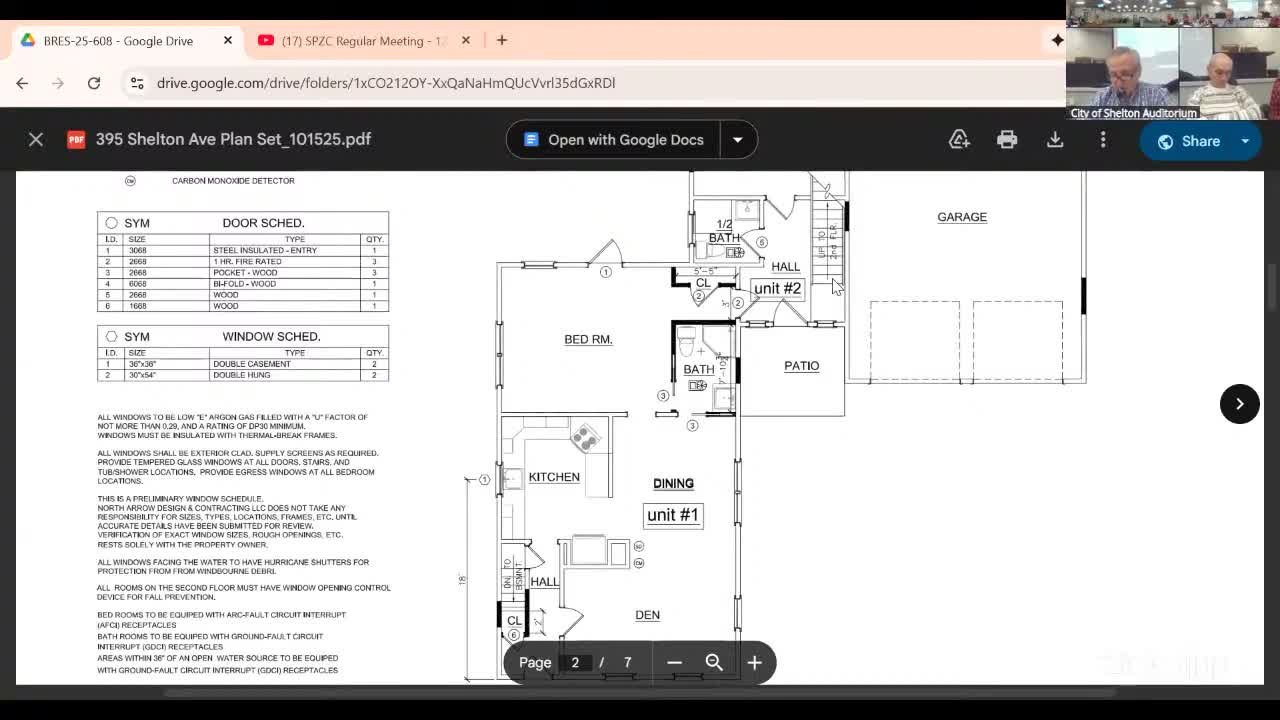Switch to SPZC Regular Meeting YouTube tab
The height and width of the screenshot is (720, 1280).
pyautogui.click(x=365, y=41)
